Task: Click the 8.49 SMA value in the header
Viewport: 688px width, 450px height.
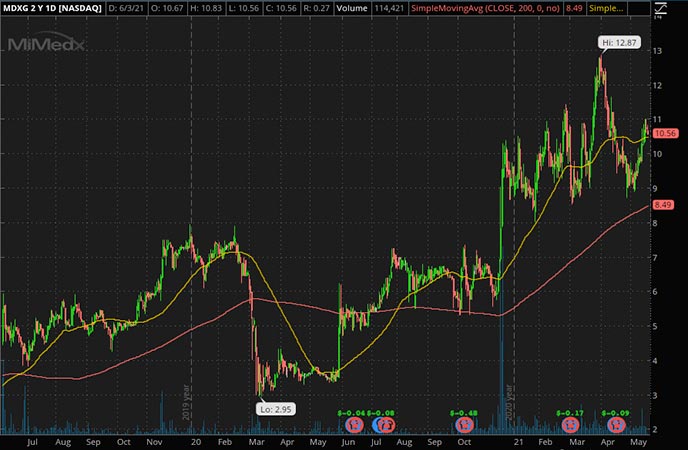Action: pos(574,8)
